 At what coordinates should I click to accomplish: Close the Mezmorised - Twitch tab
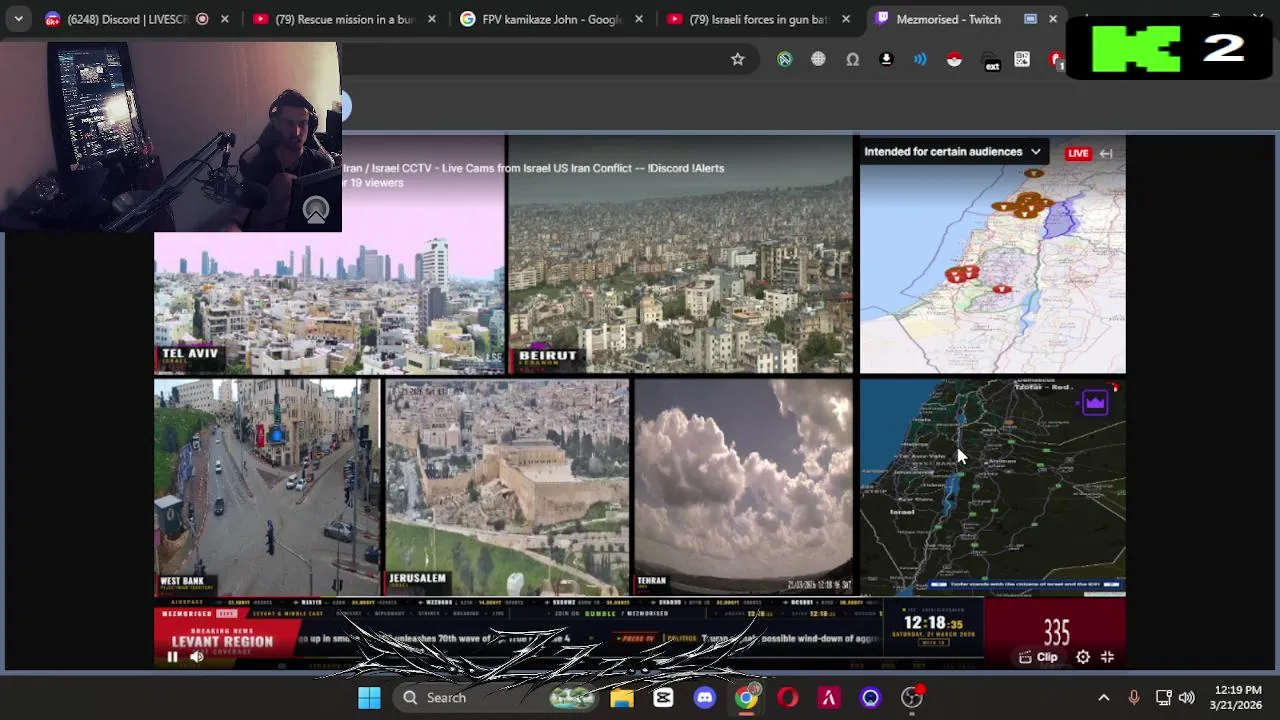[x=1053, y=19]
